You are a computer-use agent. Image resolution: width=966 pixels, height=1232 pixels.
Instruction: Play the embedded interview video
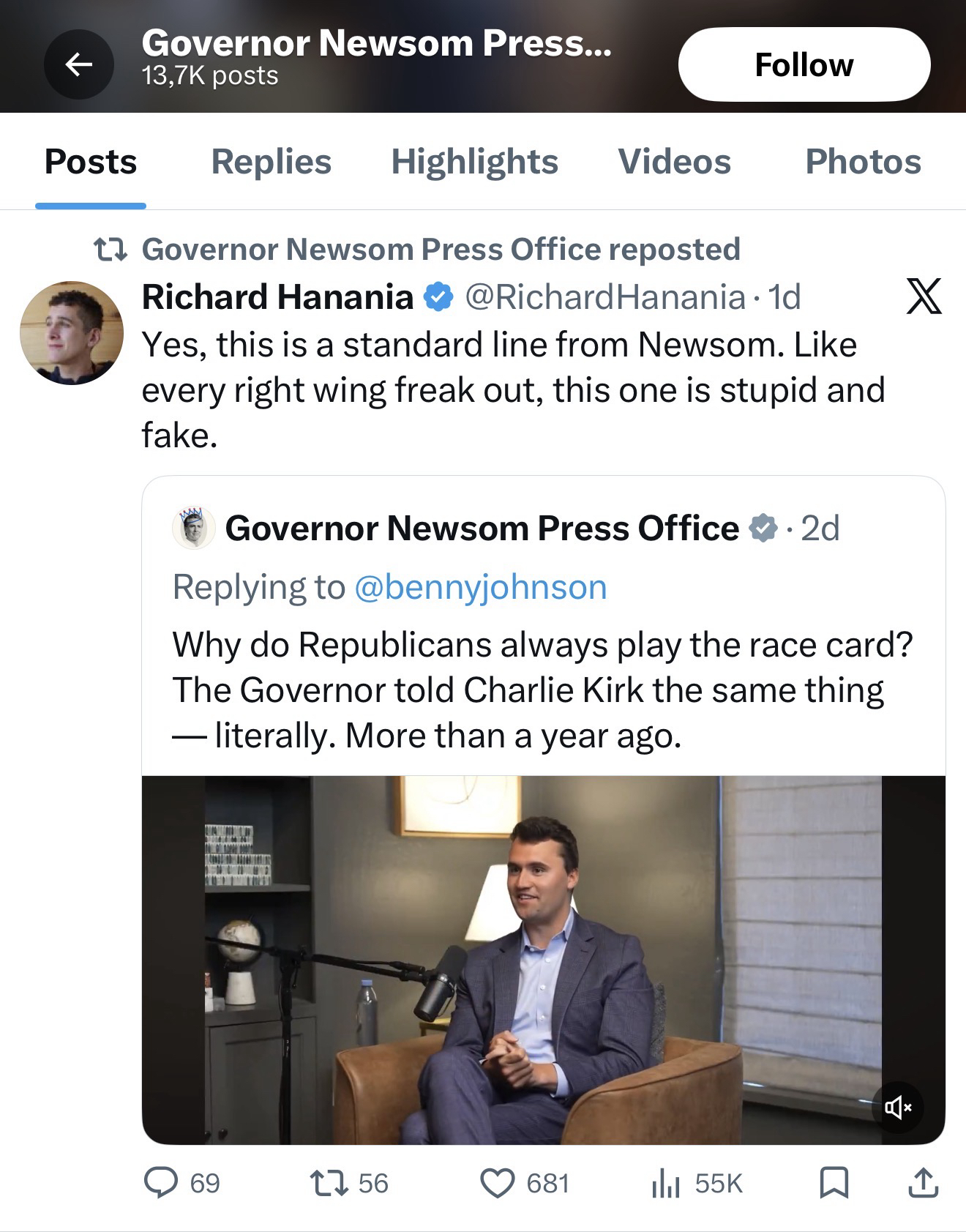(x=543, y=959)
